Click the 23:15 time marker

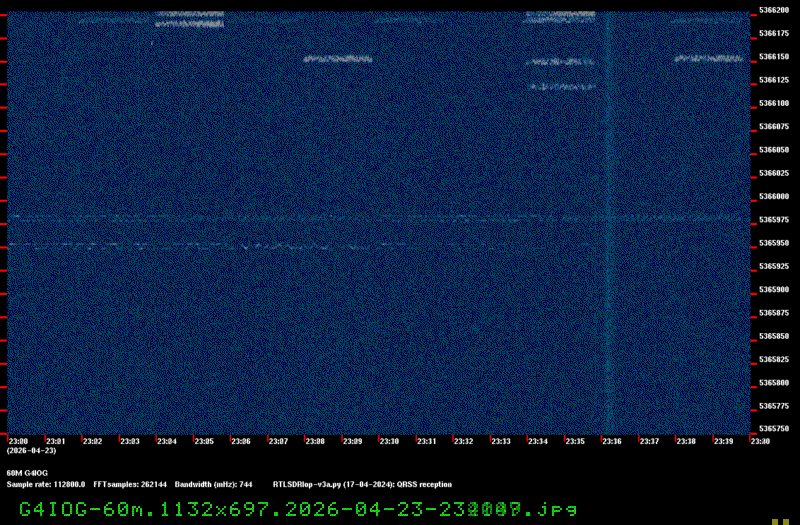point(575,441)
